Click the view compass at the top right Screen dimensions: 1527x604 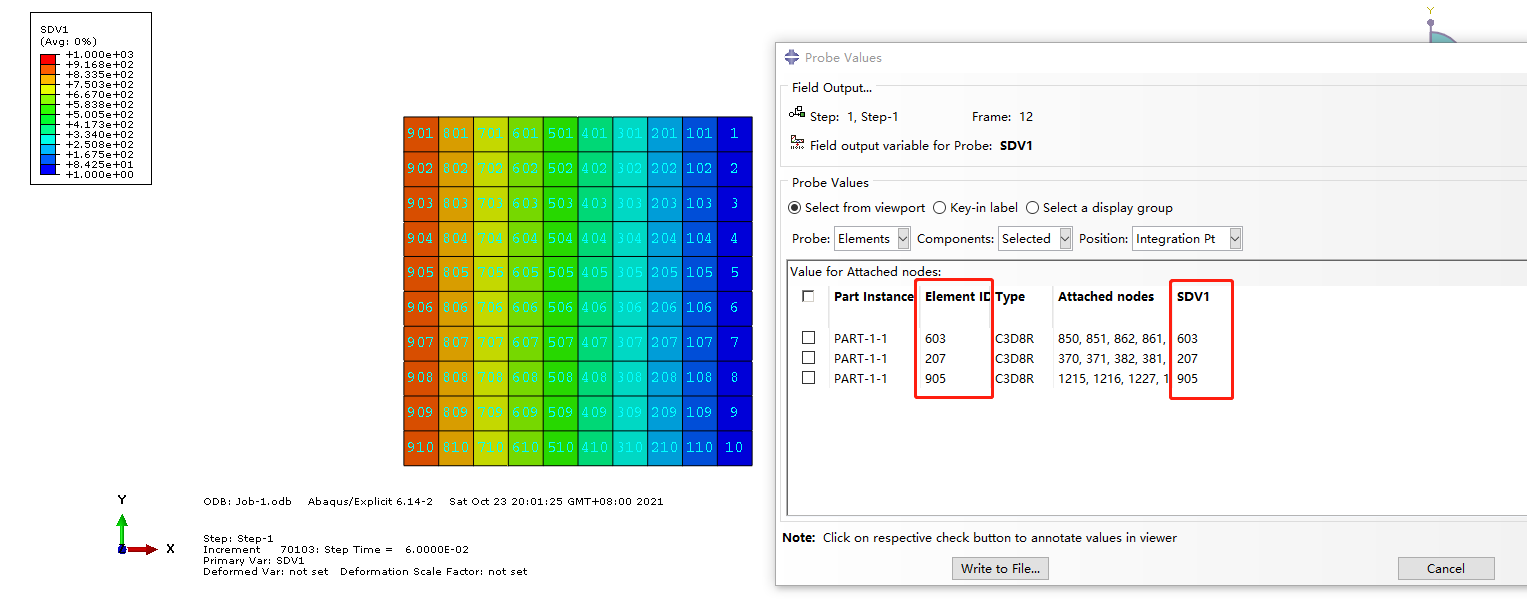coord(1441,25)
